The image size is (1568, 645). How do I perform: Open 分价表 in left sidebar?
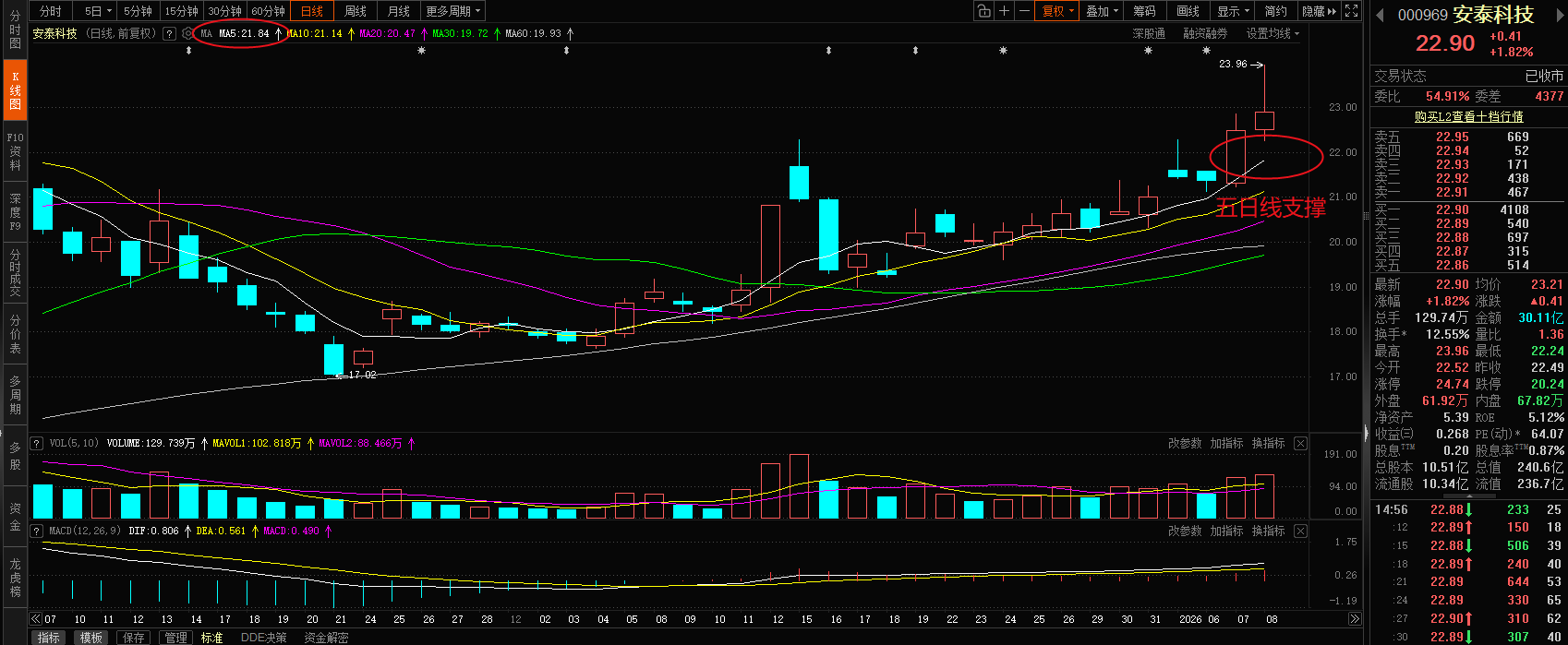point(15,334)
